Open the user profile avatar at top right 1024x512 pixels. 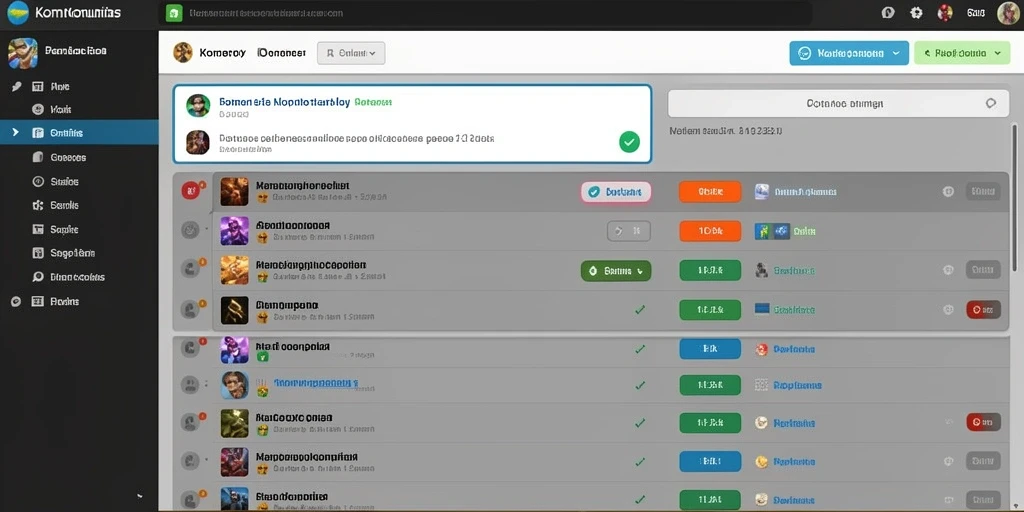[1008, 13]
